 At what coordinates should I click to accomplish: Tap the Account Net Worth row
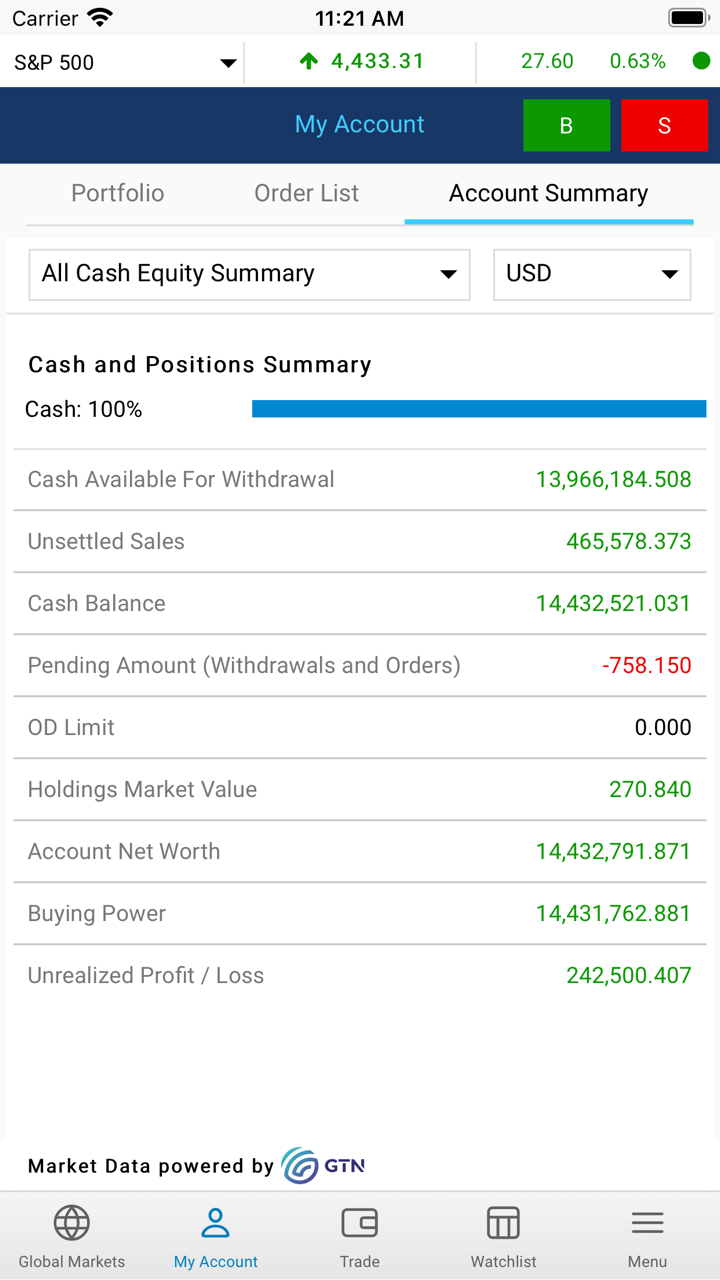(360, 852)
